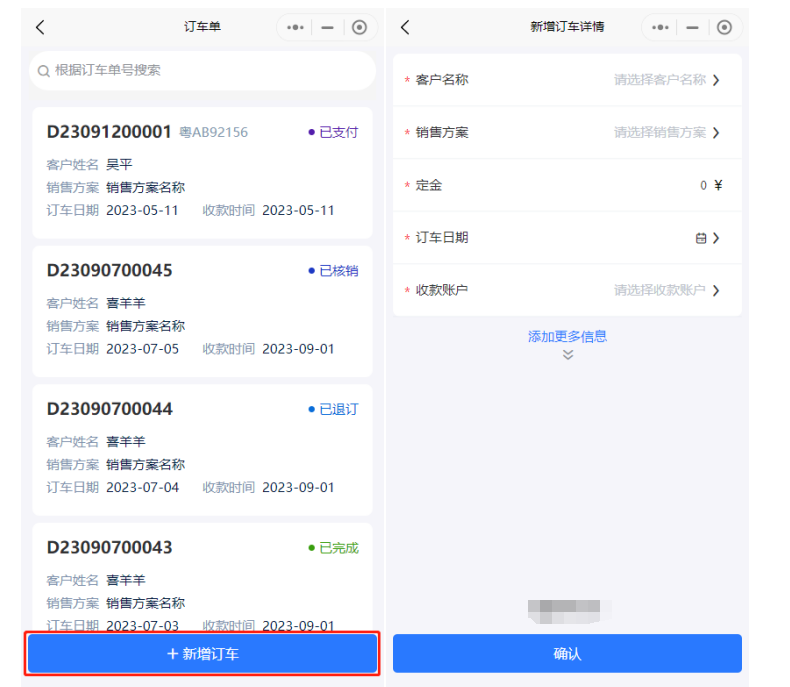790x687 pixels.
Task: Tap the circular close icon on 订车单 header
Action: point(360,27)
